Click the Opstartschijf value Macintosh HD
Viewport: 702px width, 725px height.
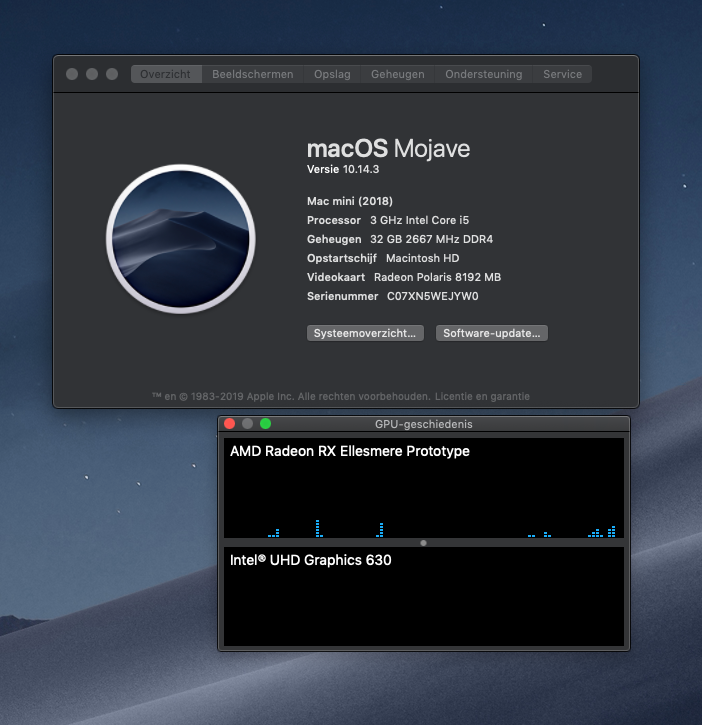click(423, 258)
